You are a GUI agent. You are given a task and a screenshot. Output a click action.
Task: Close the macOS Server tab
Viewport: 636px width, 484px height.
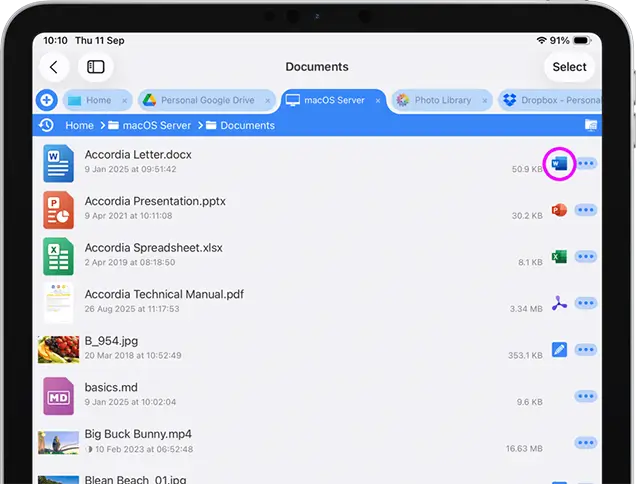click(378, 101)
